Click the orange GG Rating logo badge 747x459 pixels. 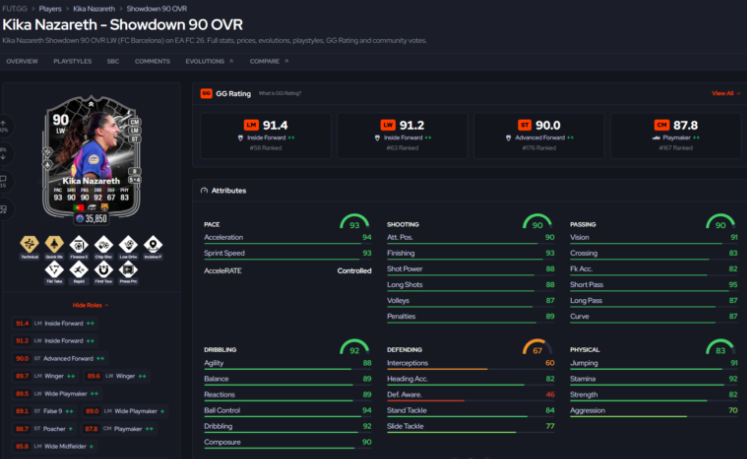[x=206, y=93]
